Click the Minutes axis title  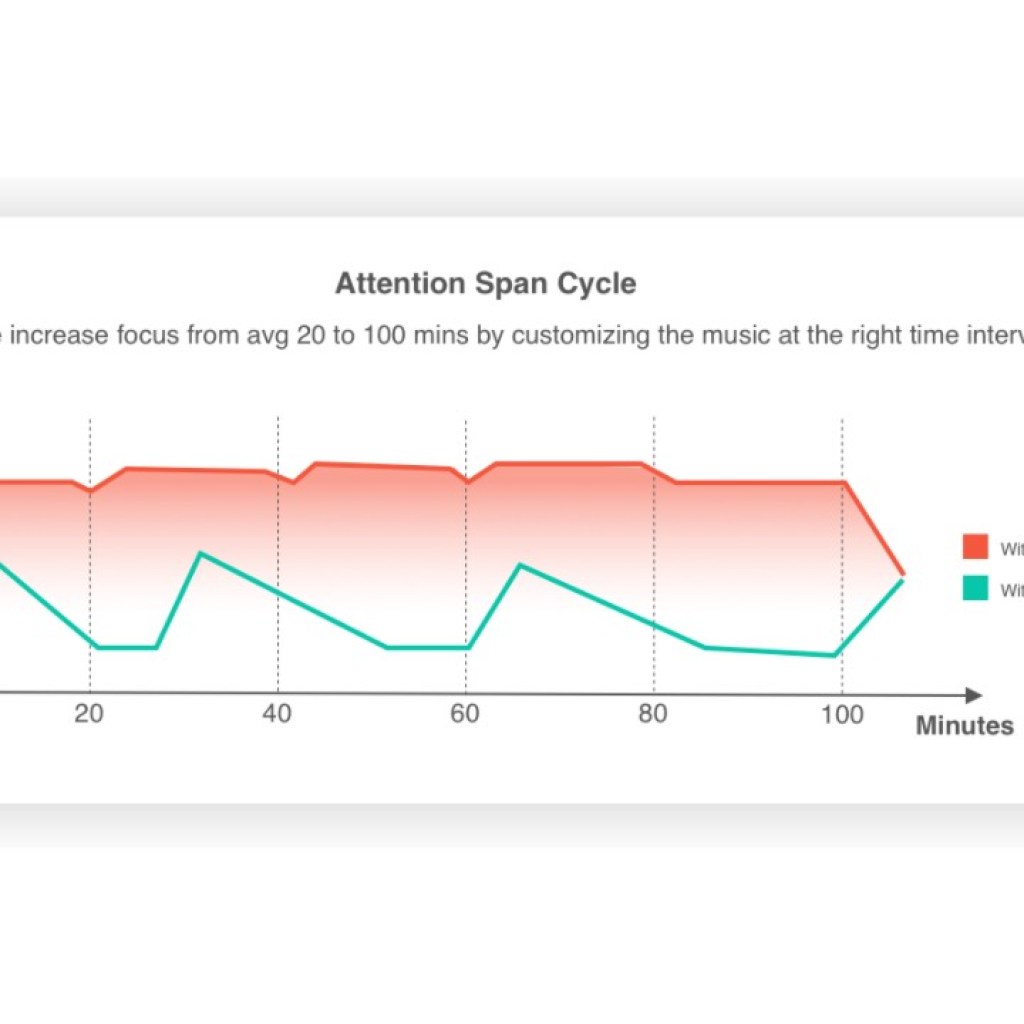pyautogui.click(x=964, y=726)
